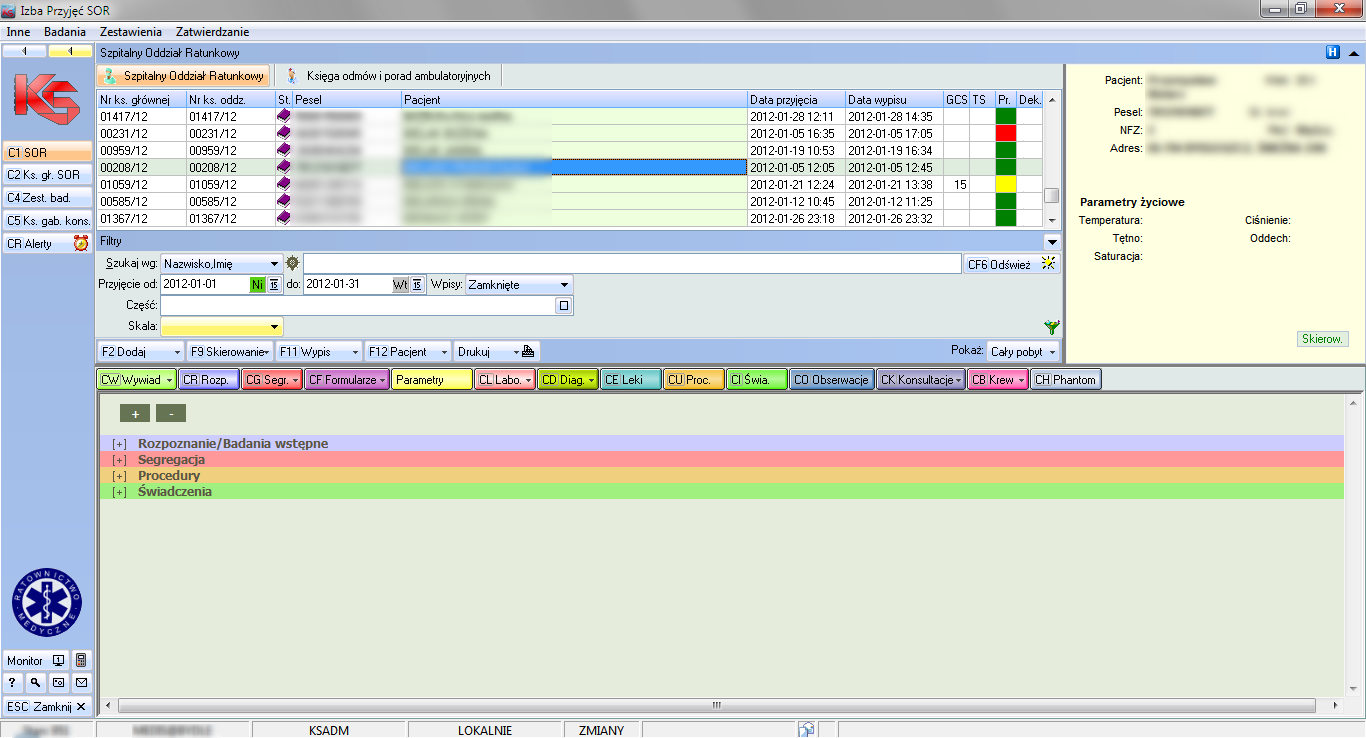Open help with the question mark icon
Screen dimensions: 1366x738
13,683
